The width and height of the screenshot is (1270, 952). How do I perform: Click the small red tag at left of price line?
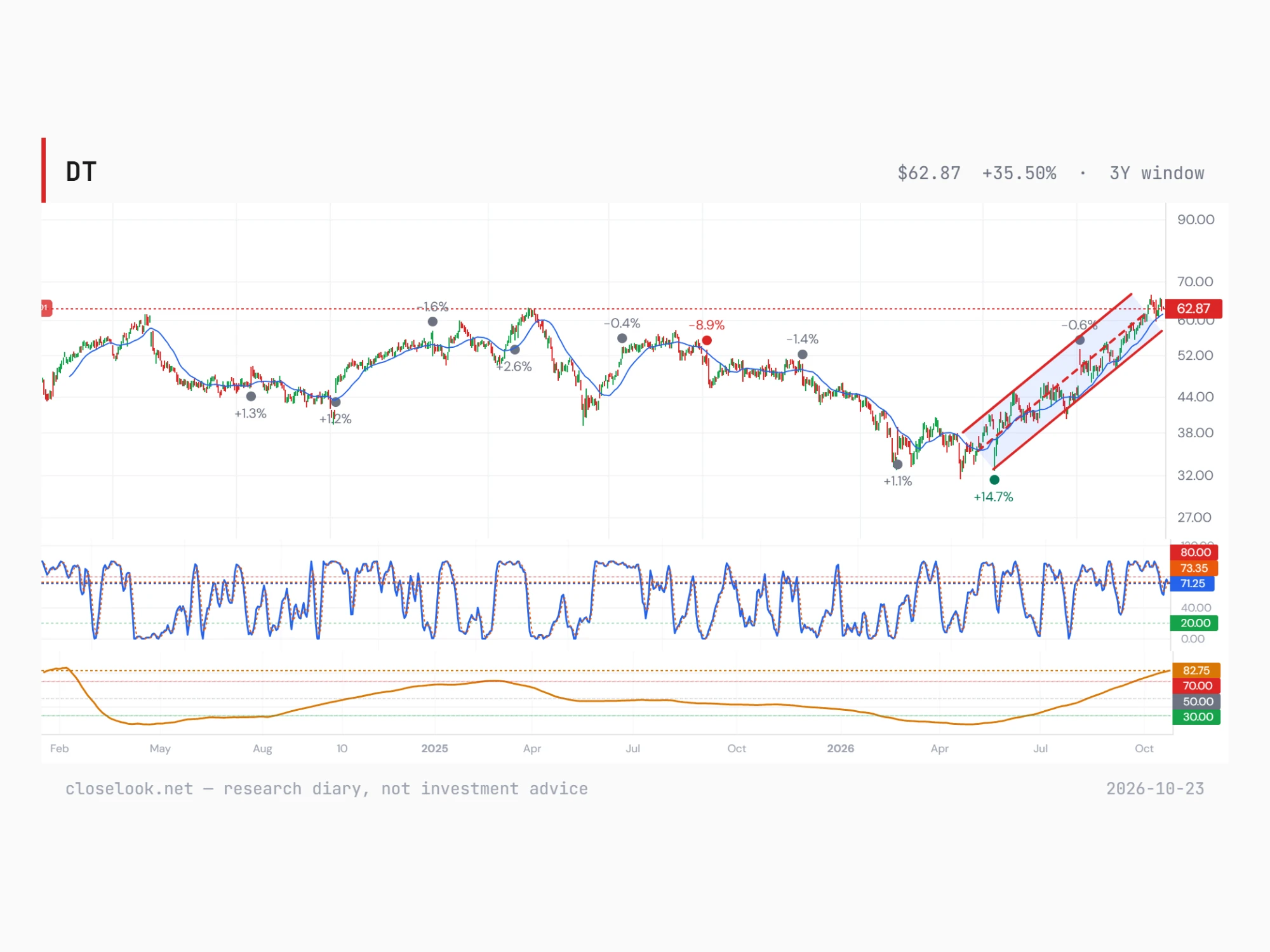[x=46, y=308]
